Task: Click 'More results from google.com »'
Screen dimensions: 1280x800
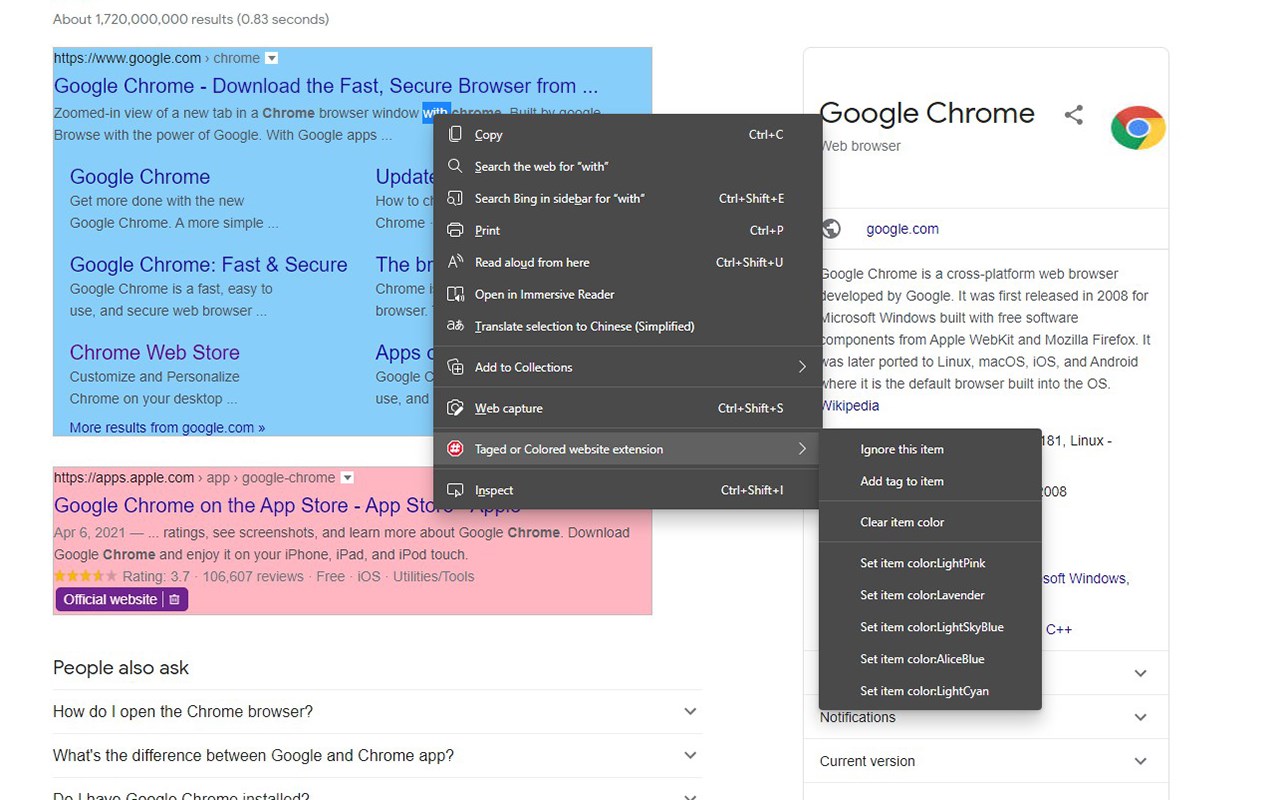Action: pos(167,428)
